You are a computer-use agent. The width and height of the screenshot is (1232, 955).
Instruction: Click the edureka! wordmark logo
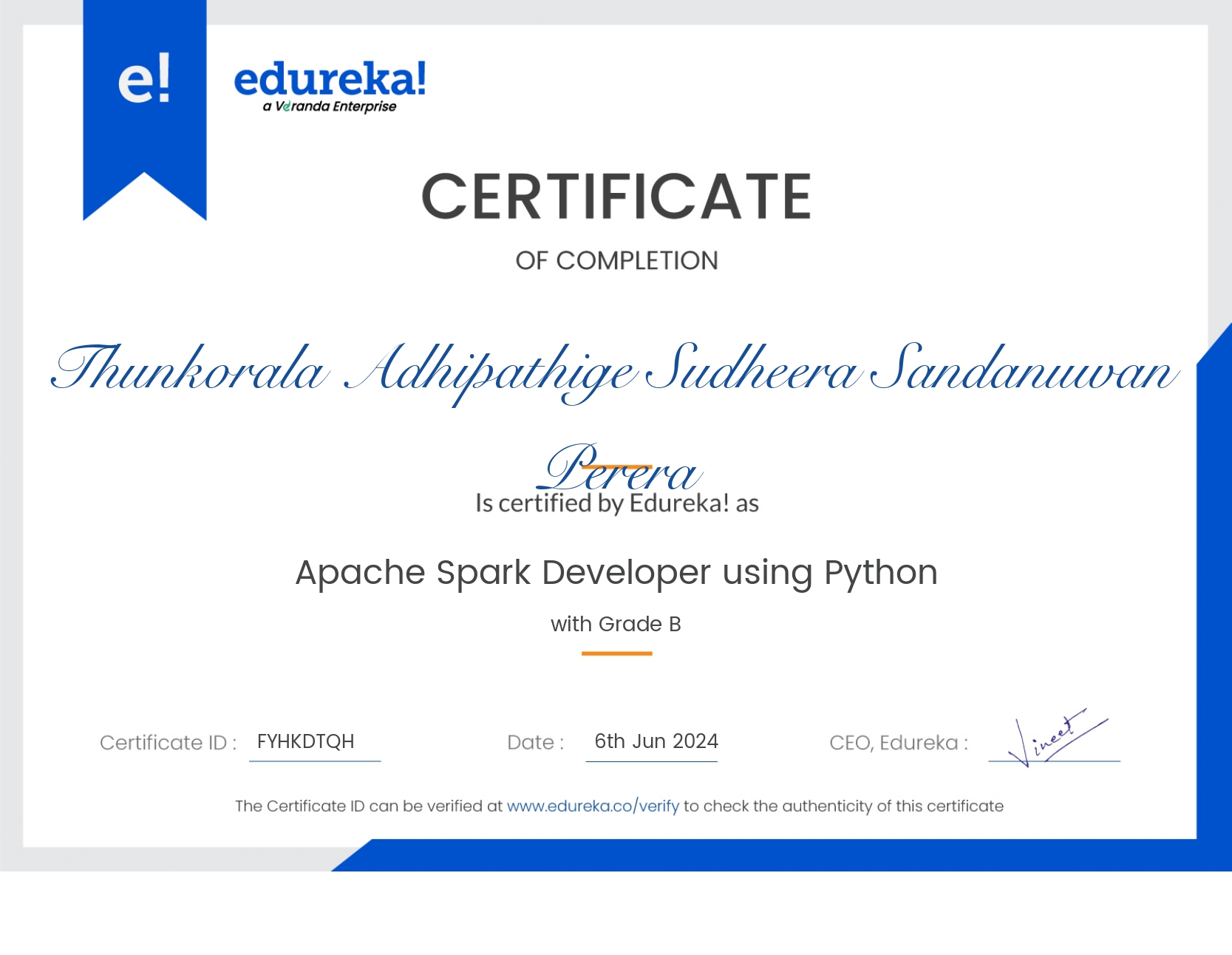point(330,79)
